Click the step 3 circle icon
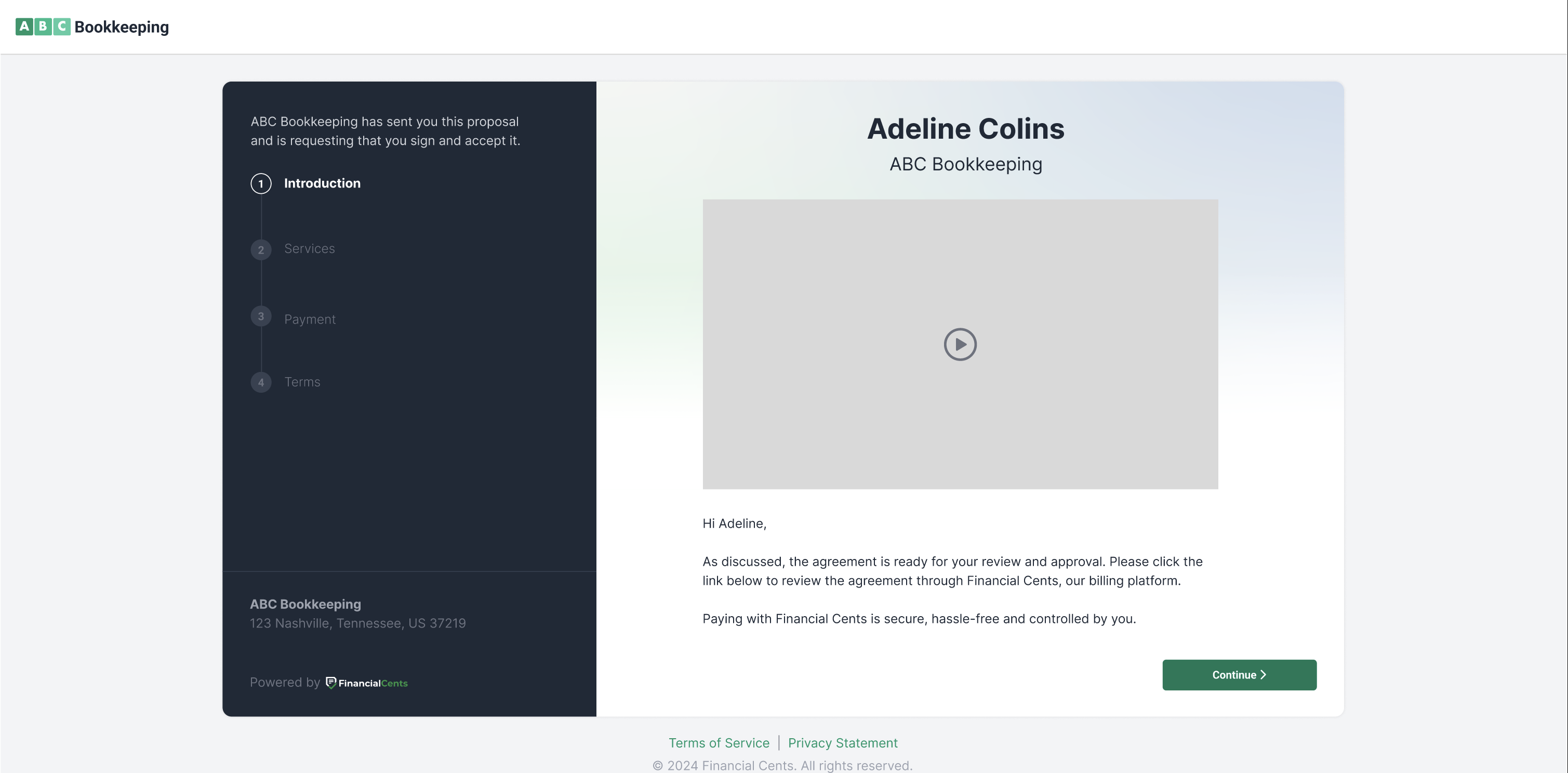1568x773 pixels. [x=261, y=316]
